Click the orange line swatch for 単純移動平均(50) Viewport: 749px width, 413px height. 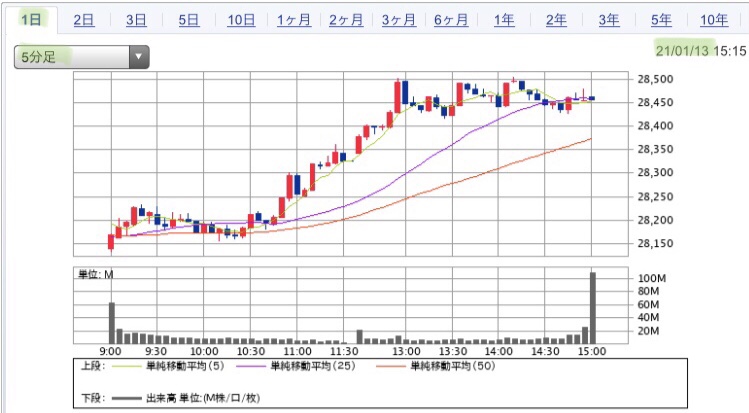click(x=390, y=367)
